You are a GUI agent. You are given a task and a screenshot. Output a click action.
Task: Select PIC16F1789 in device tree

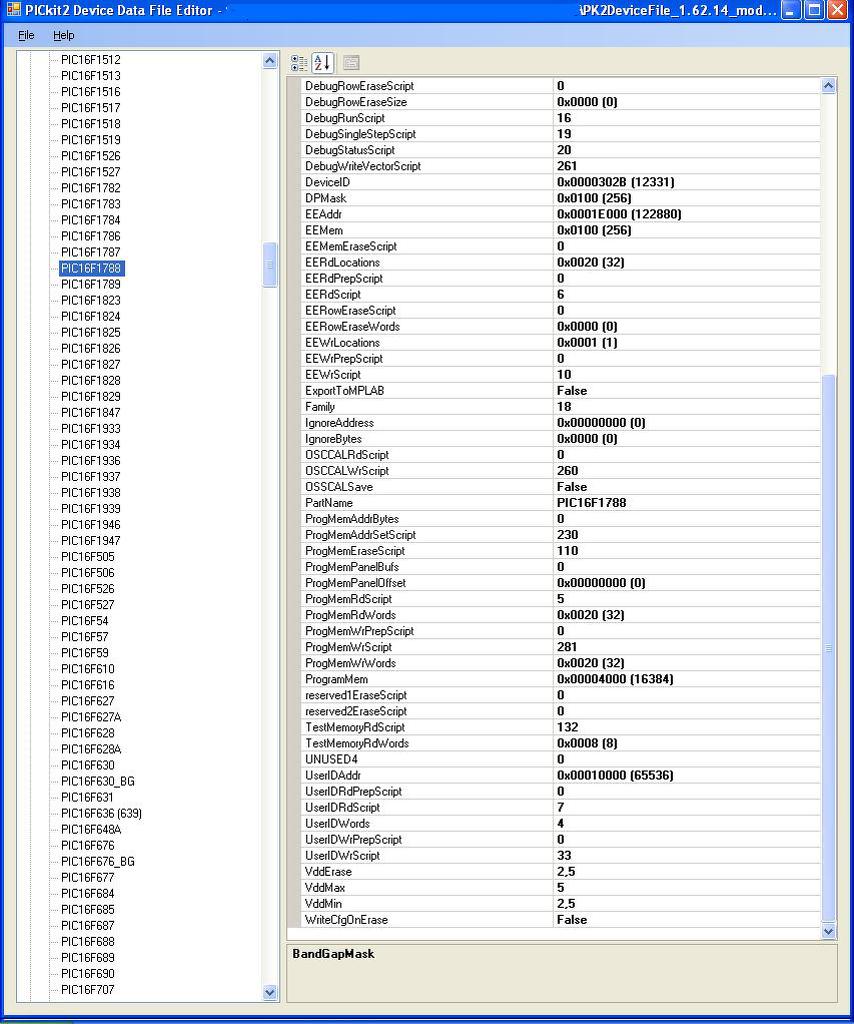pyautogui.click(x=91, y=284)
